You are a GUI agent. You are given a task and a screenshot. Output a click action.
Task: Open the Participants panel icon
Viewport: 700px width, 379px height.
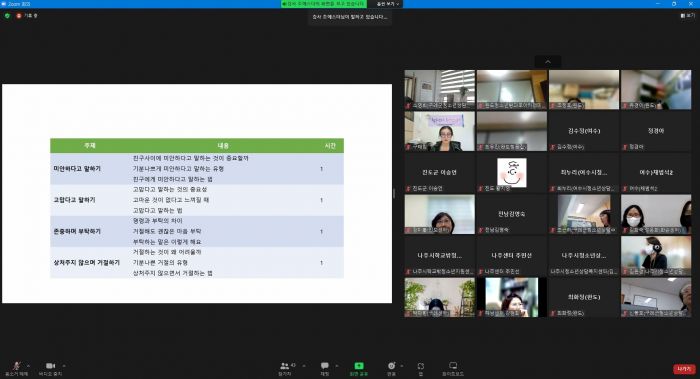point(285,368)
